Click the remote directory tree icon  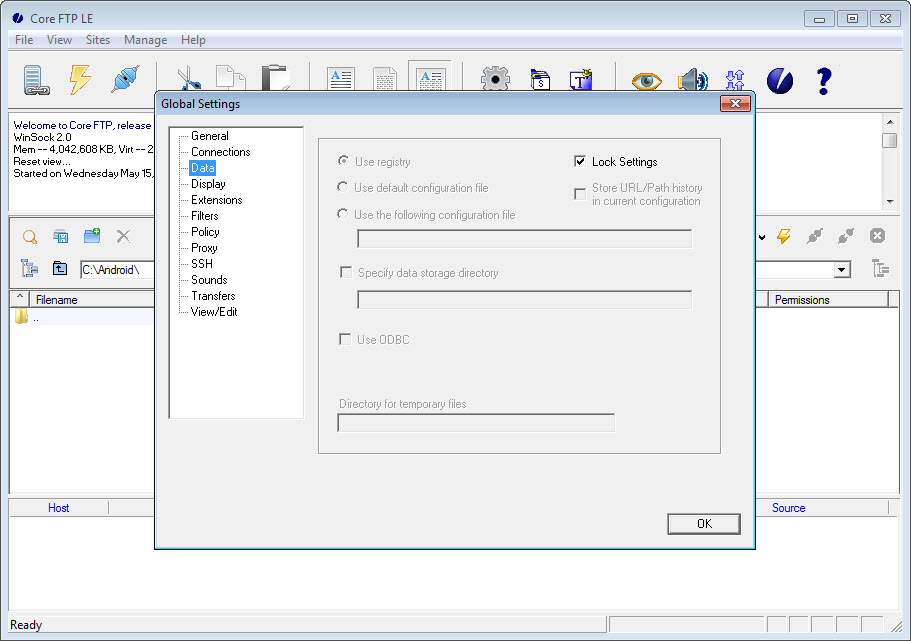pyautogui.click(x=881, y=268)
